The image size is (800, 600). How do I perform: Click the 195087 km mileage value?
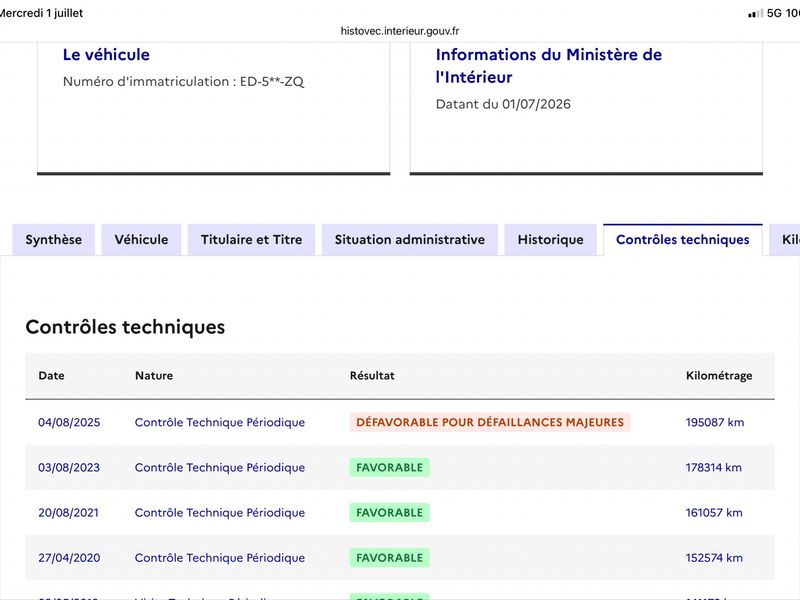coord(715,422)
